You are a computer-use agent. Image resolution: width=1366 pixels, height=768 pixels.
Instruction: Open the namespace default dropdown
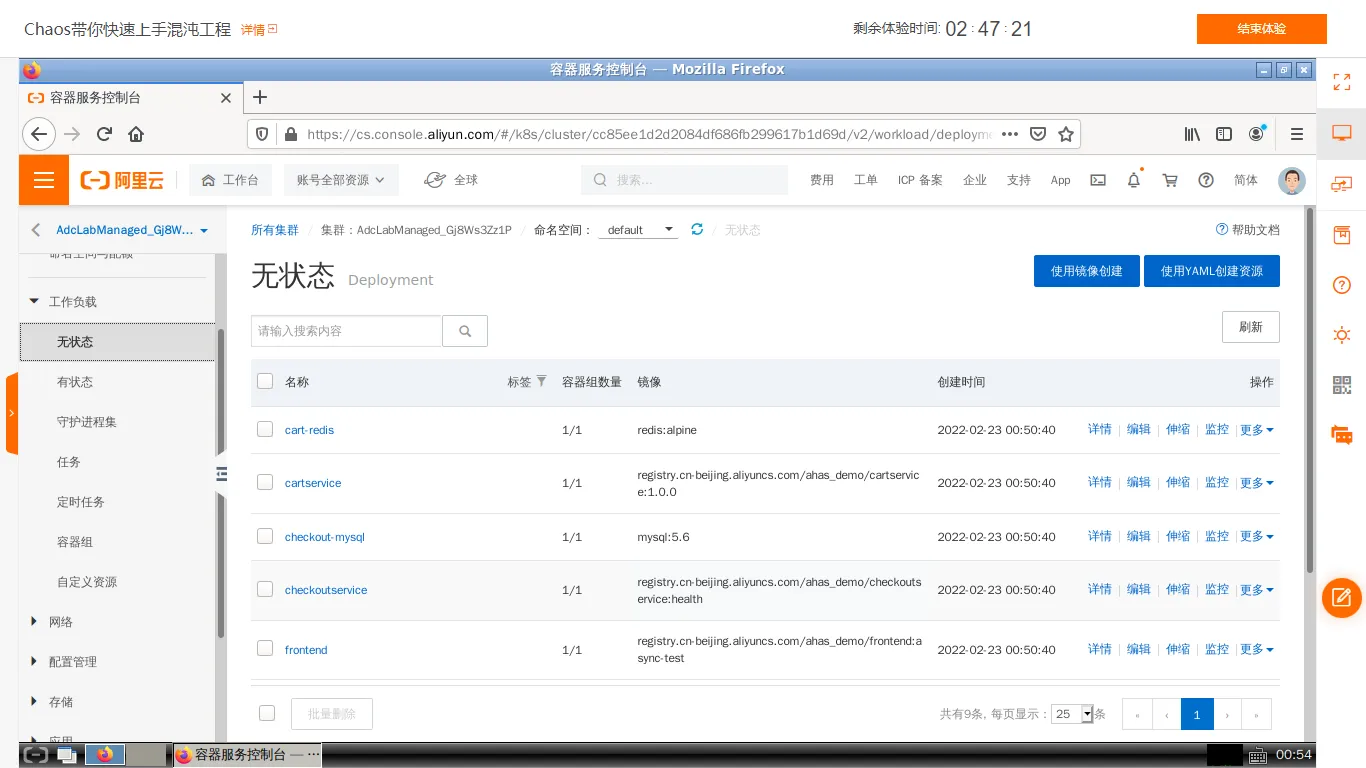coord(640,230)
